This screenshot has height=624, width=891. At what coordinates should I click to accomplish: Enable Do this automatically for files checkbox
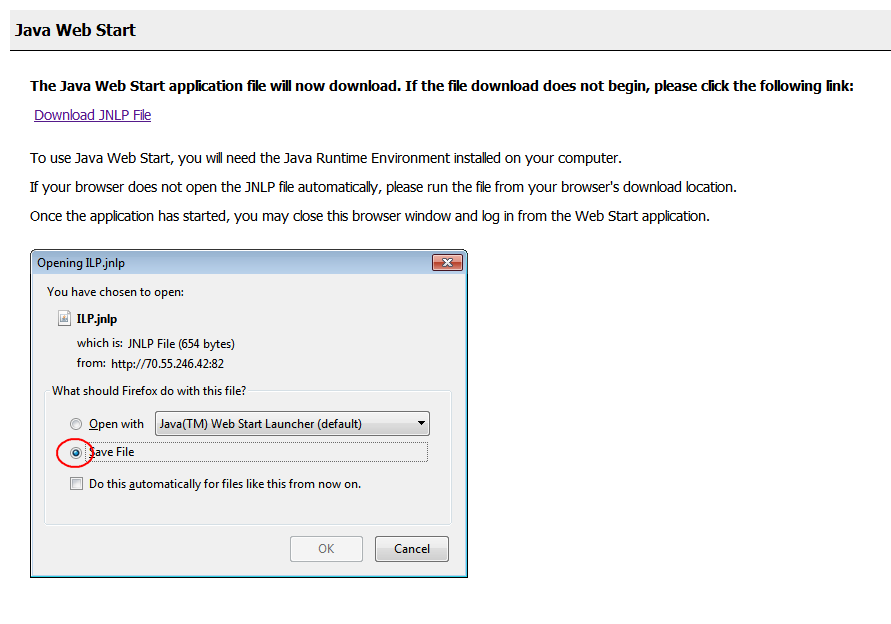click(76, 484)
